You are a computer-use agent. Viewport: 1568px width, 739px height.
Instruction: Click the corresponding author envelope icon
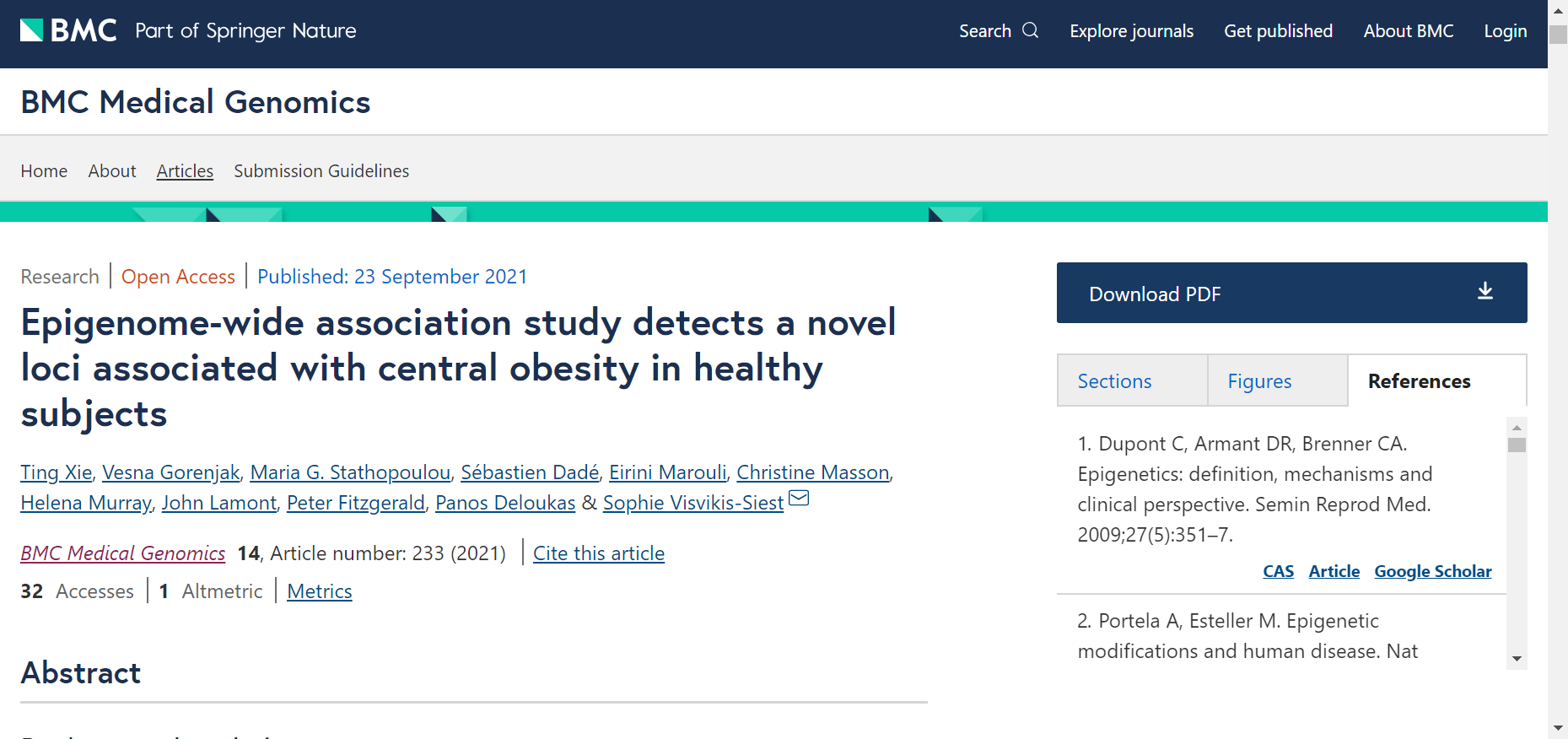tap(799, 499)
